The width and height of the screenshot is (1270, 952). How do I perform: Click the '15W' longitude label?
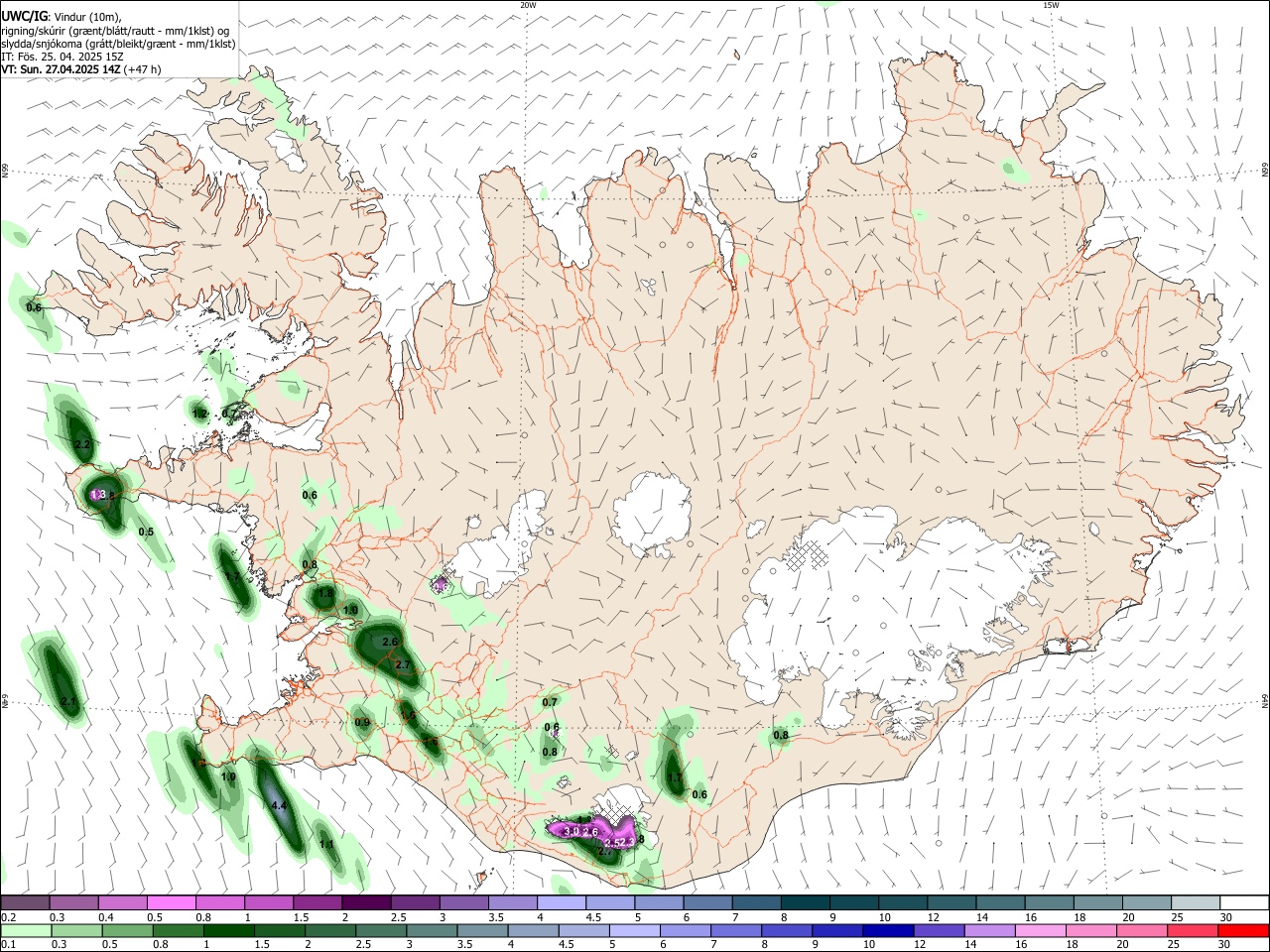1051,5
